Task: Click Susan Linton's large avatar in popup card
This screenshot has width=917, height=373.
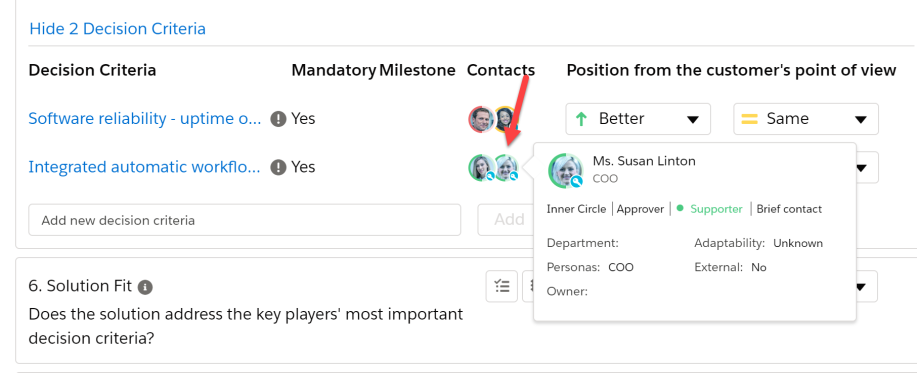Action: coord(566,170)
